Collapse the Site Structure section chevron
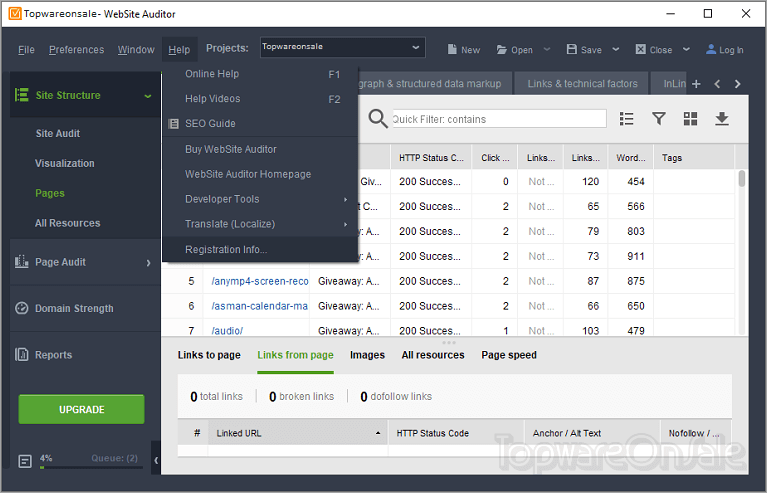This screenshot has height=493, width=767. click(148, 96)
